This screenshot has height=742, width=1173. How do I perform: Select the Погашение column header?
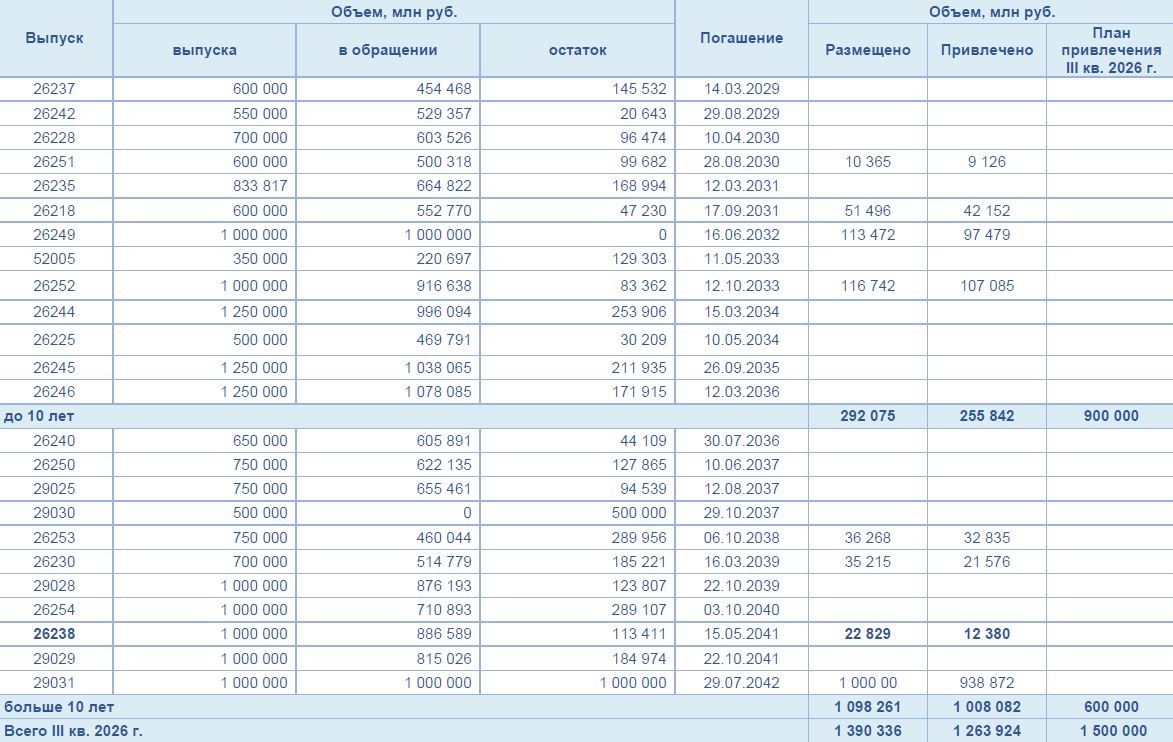point(741,38)
